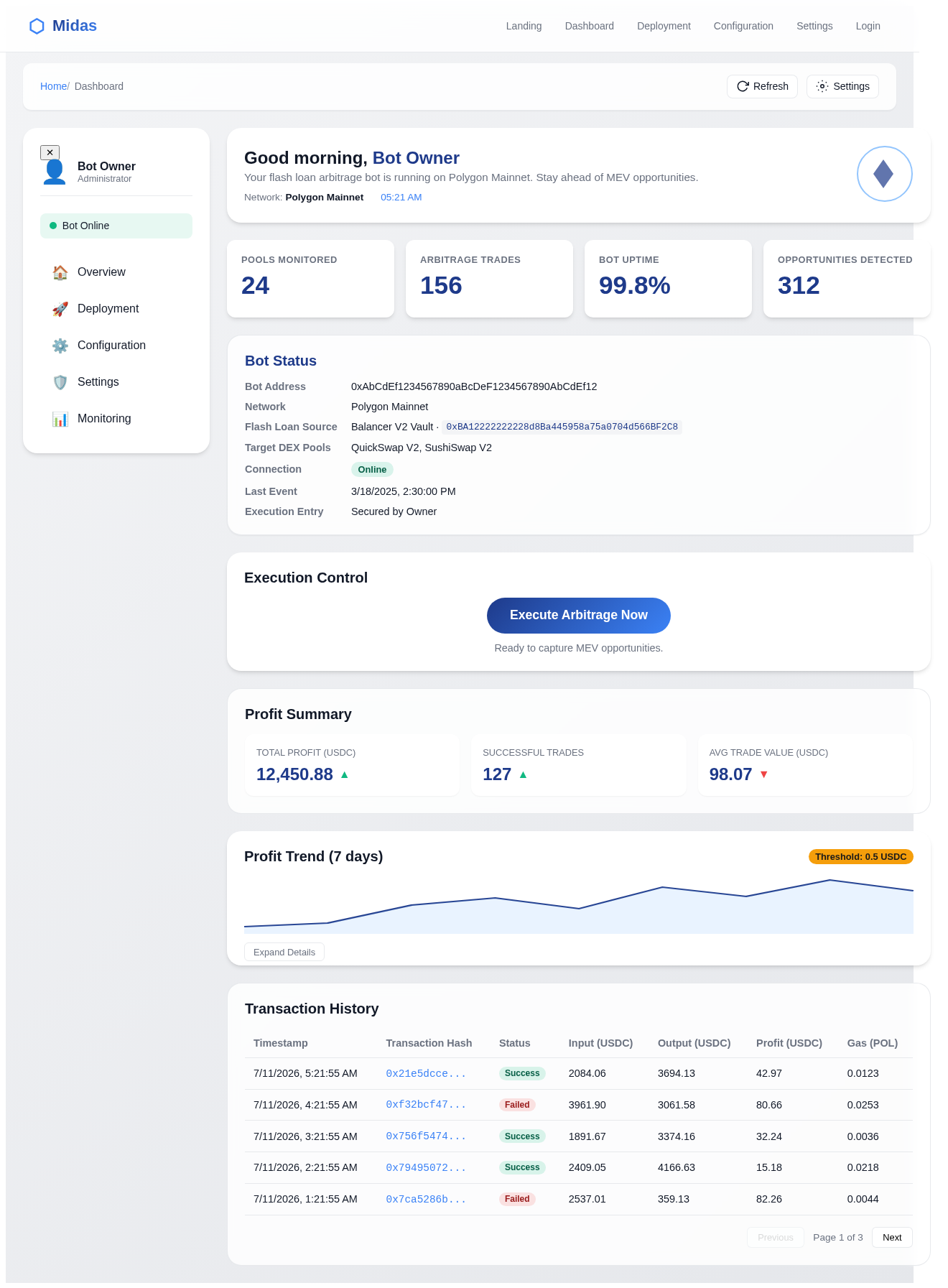Click the Timestamp column header
This screenshot has height=1288, width=948.
coord(281,1043)
